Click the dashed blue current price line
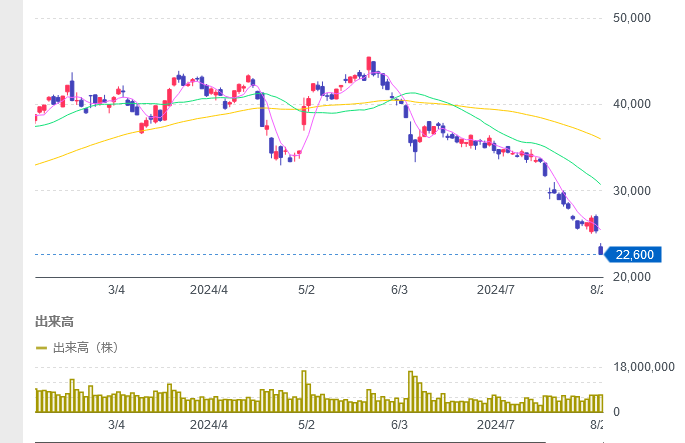The height and width of the screenshot is (443, 685). coord(300,254)
